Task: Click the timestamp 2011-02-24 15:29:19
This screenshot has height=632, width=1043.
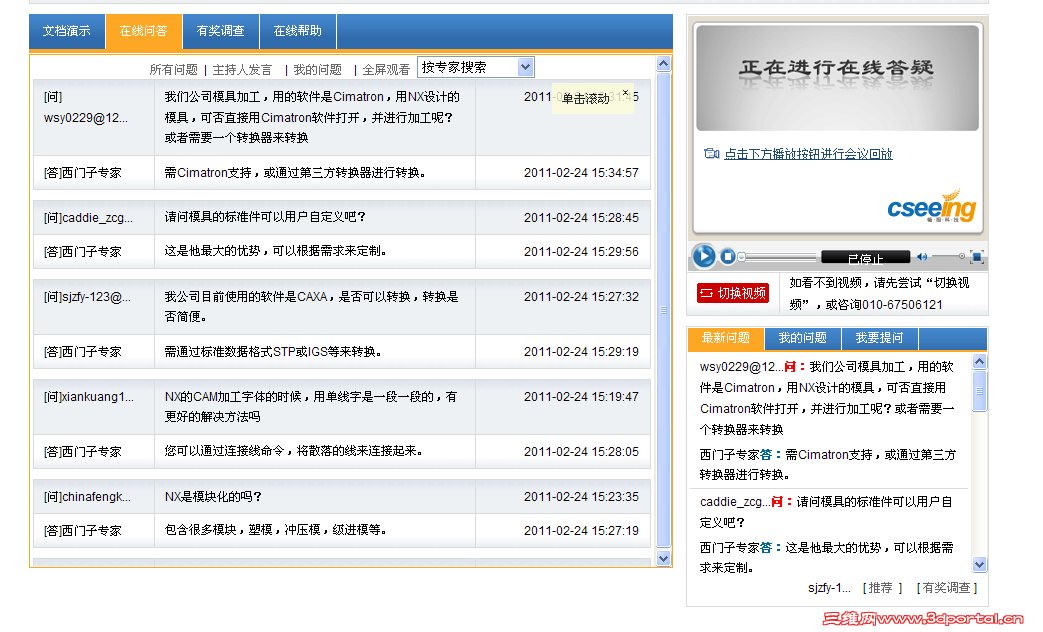Action: click(x=581, y=351)
